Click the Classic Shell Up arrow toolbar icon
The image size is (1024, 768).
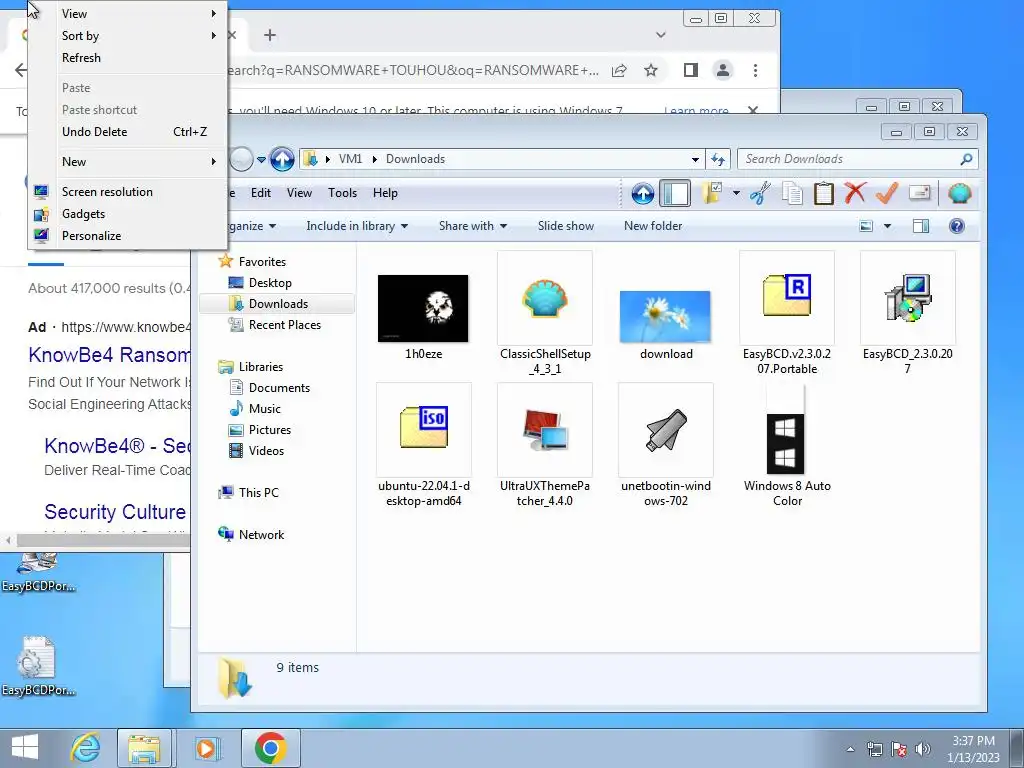[643, 193]
